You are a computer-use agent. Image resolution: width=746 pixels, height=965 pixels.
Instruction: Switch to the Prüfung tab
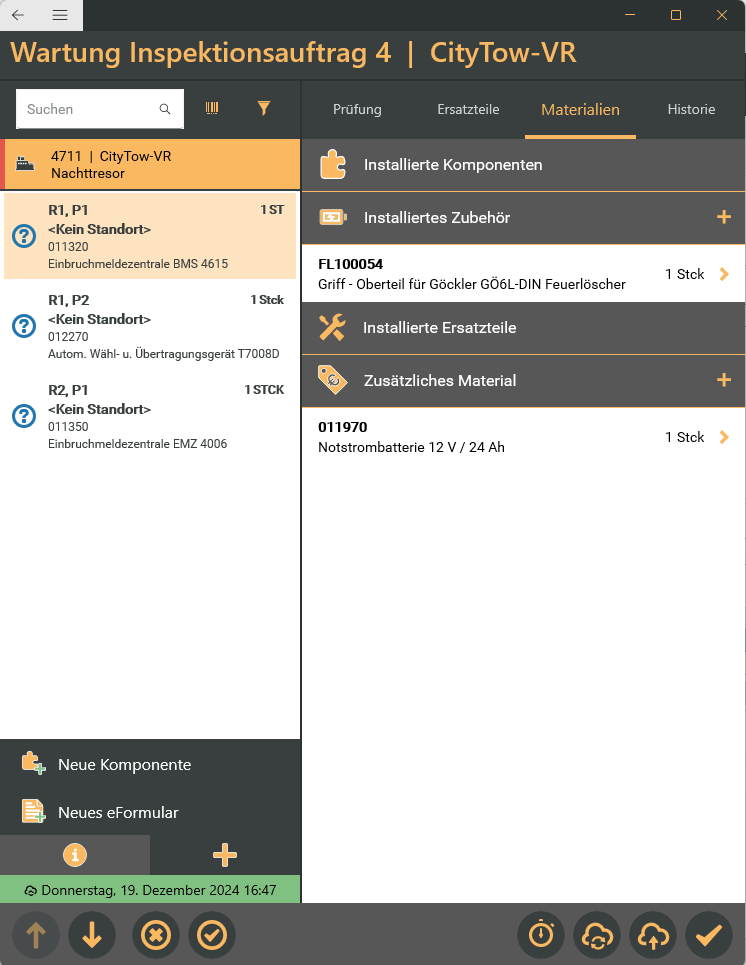coord(357,110)
